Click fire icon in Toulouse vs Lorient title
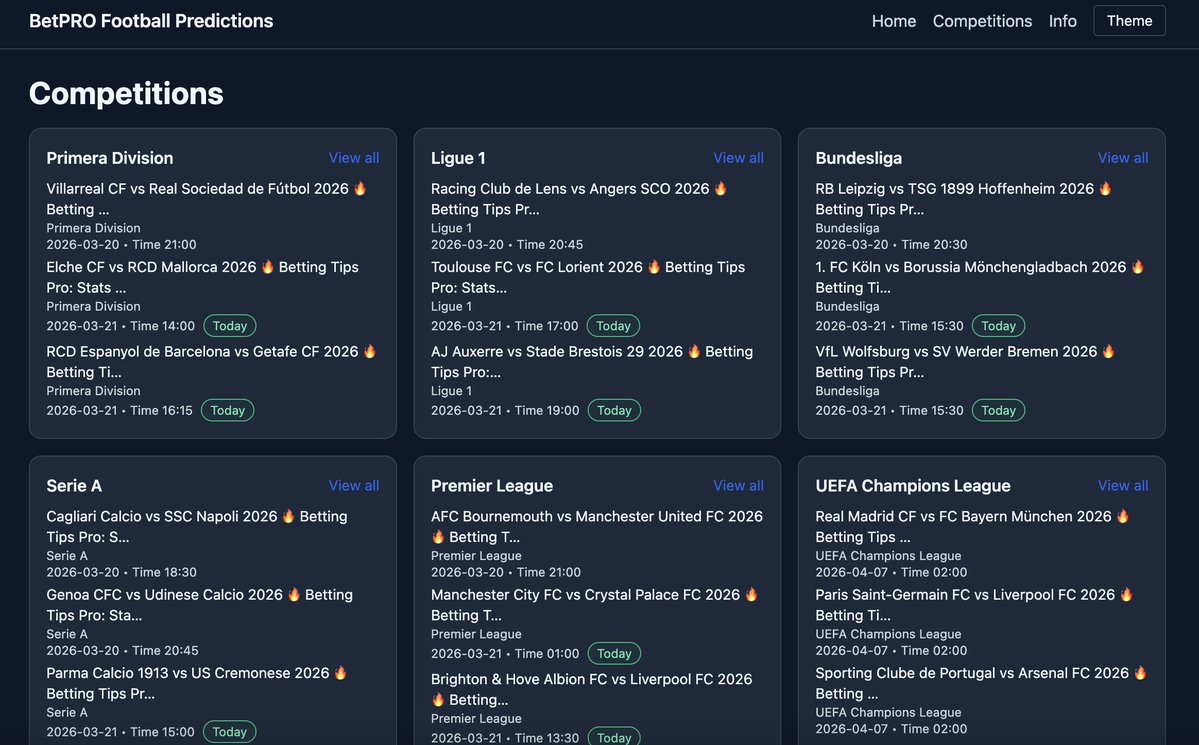1199x745 pixels. [654, 266]
